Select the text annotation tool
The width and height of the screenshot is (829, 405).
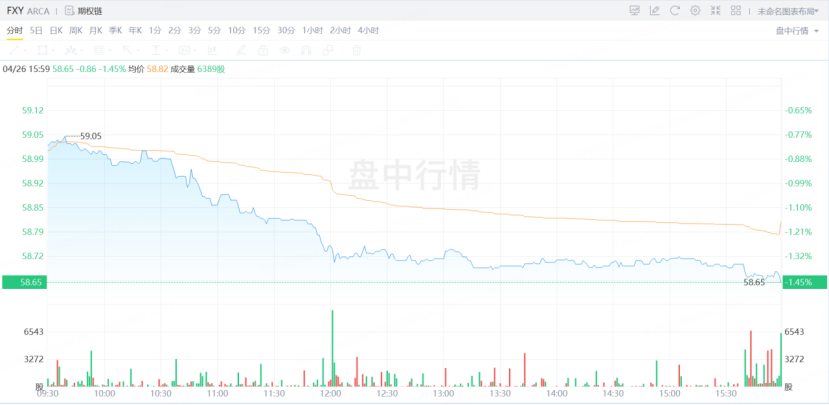[x=155, y=50]
